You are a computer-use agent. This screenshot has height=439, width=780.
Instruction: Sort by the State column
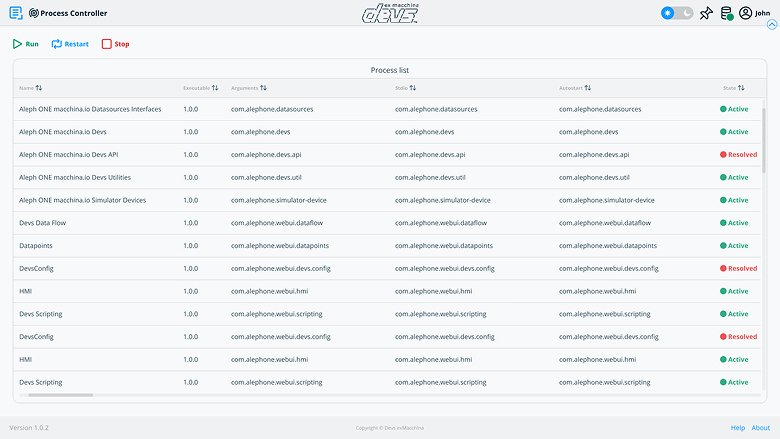733,88
